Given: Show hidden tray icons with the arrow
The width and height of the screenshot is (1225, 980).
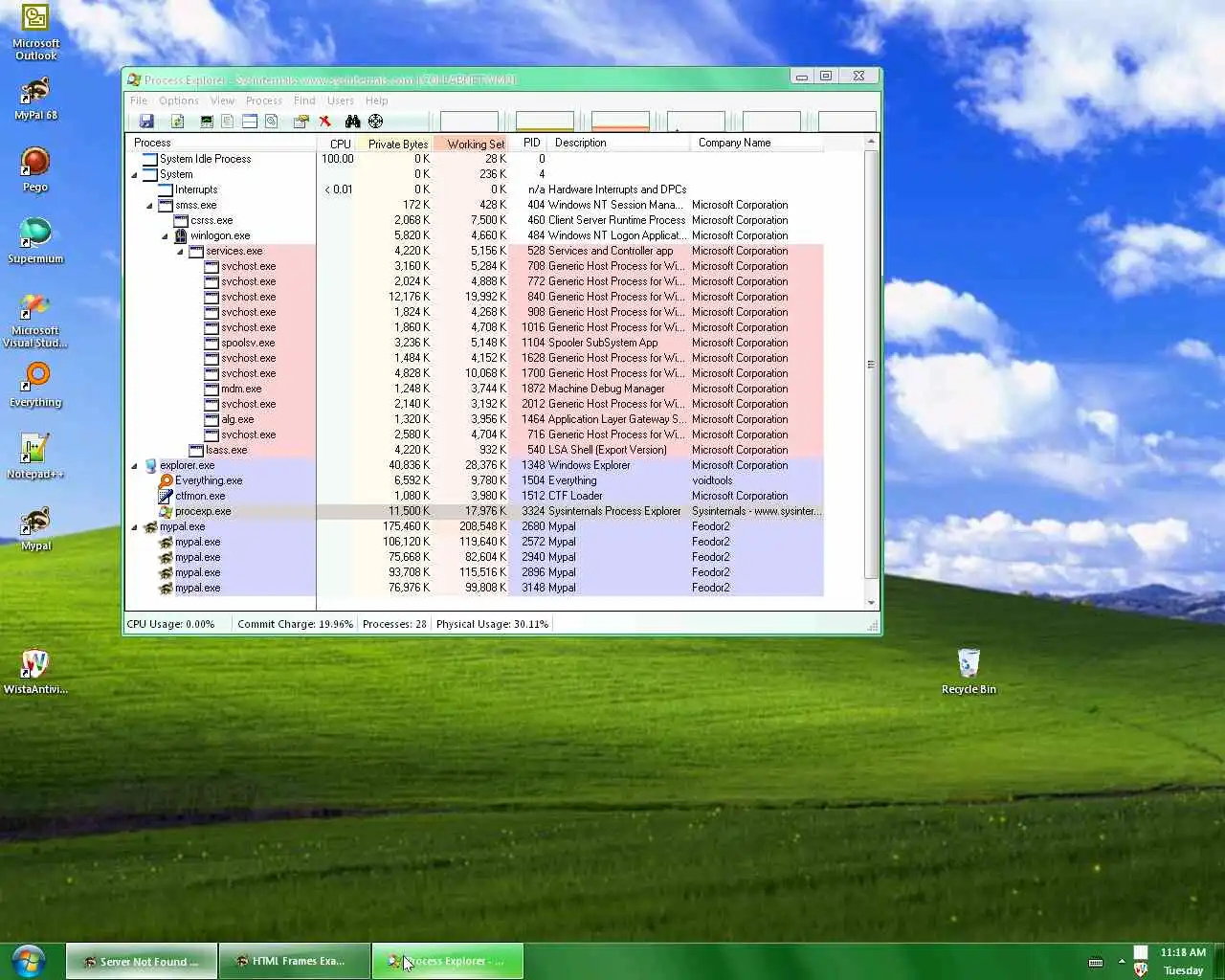Looking at the screenshot, I should pos(1121,962).
